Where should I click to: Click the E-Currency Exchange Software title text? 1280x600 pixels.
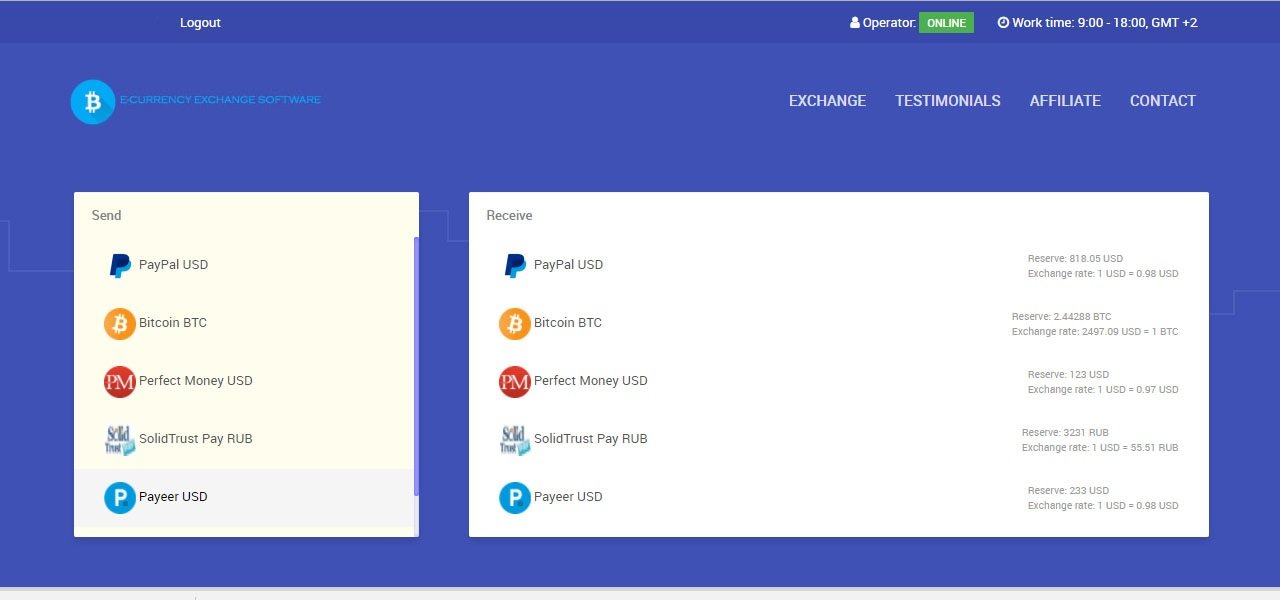(220, 100)
